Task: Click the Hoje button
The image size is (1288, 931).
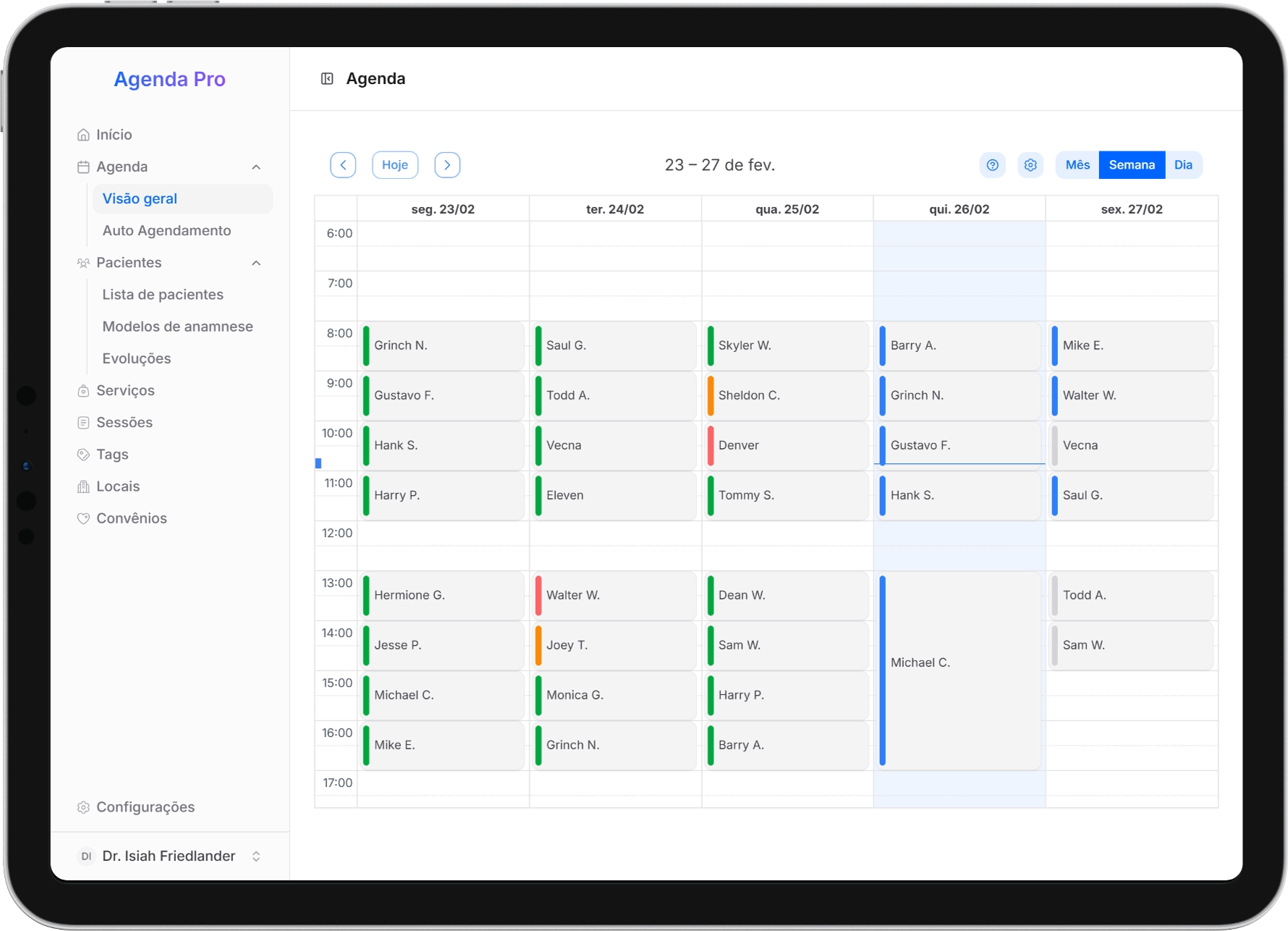Action: [395, 165]
